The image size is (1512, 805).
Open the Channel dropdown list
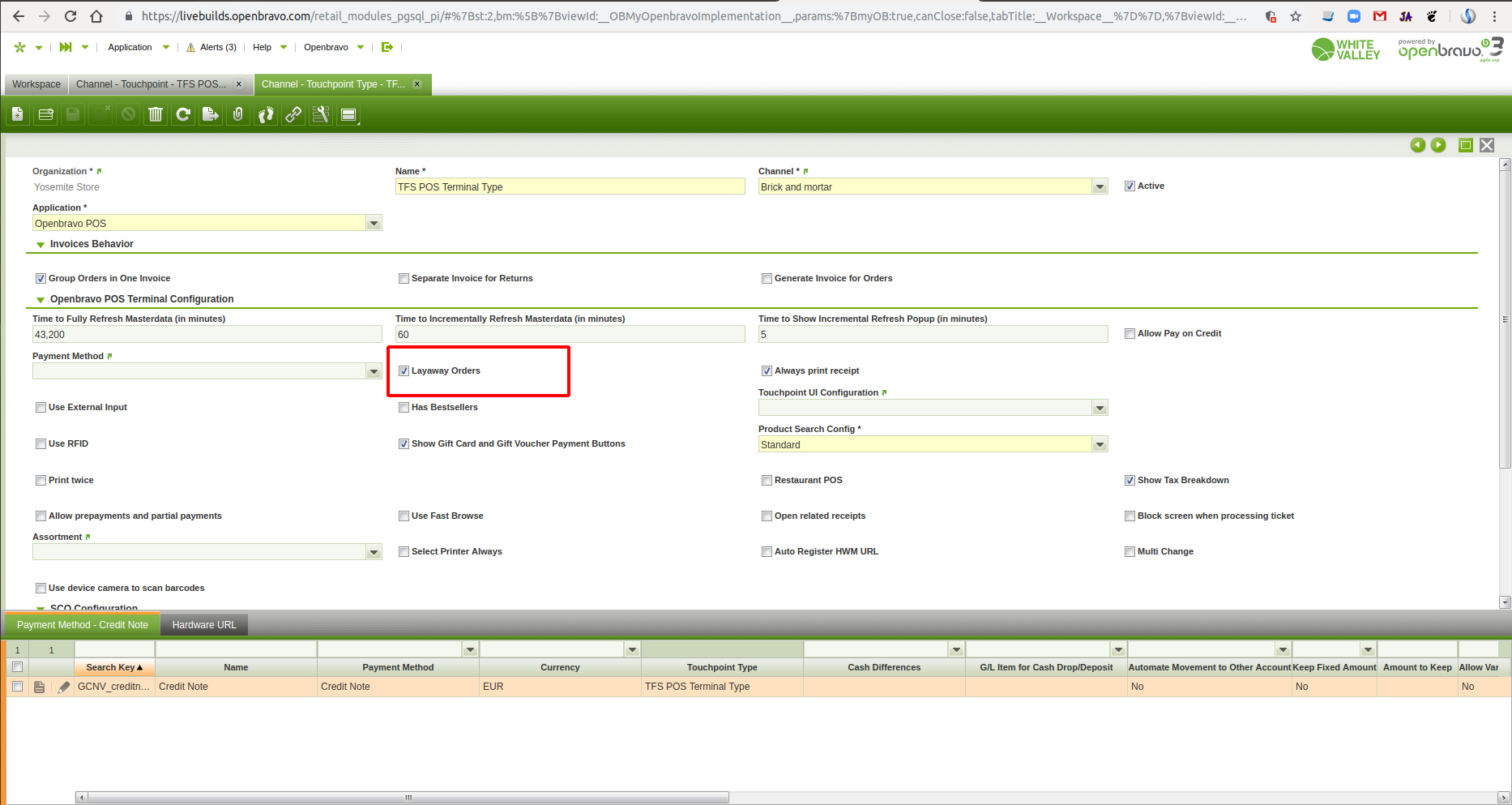(x=1100, y=187)
